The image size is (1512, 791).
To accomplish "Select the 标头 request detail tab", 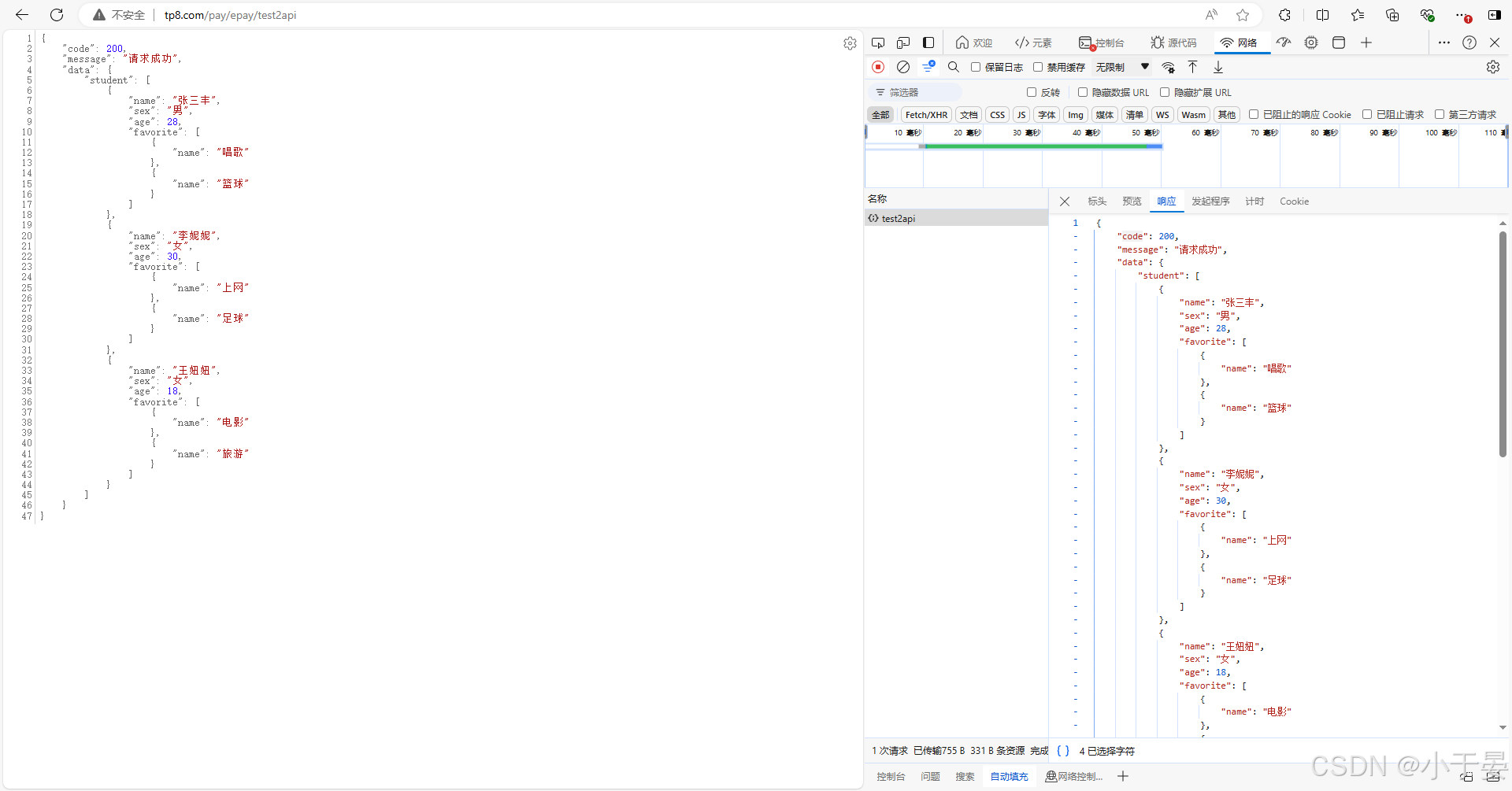I will click(1097, 201).
